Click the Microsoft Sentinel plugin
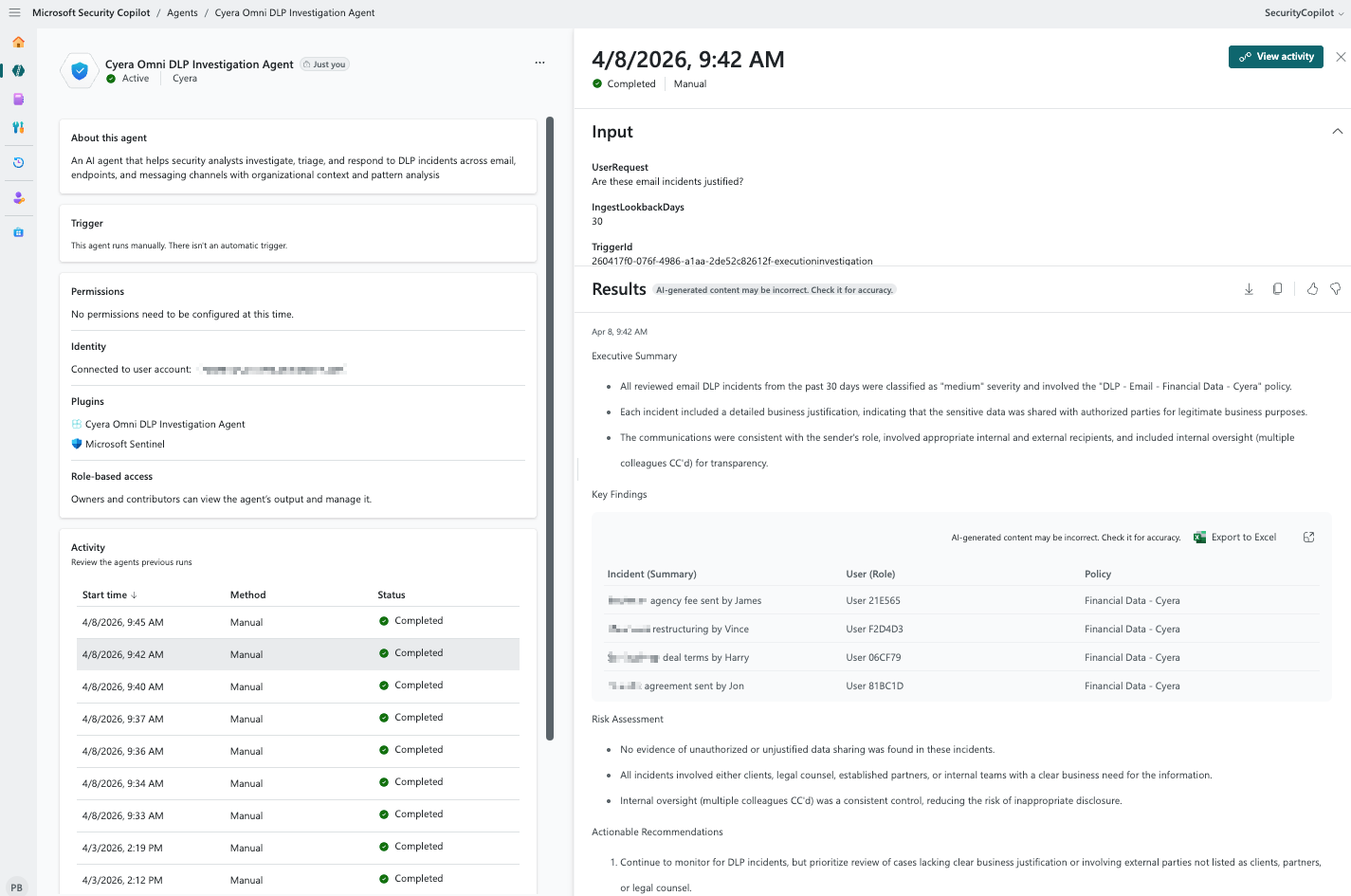1351x896 pixels. [119, 445]
